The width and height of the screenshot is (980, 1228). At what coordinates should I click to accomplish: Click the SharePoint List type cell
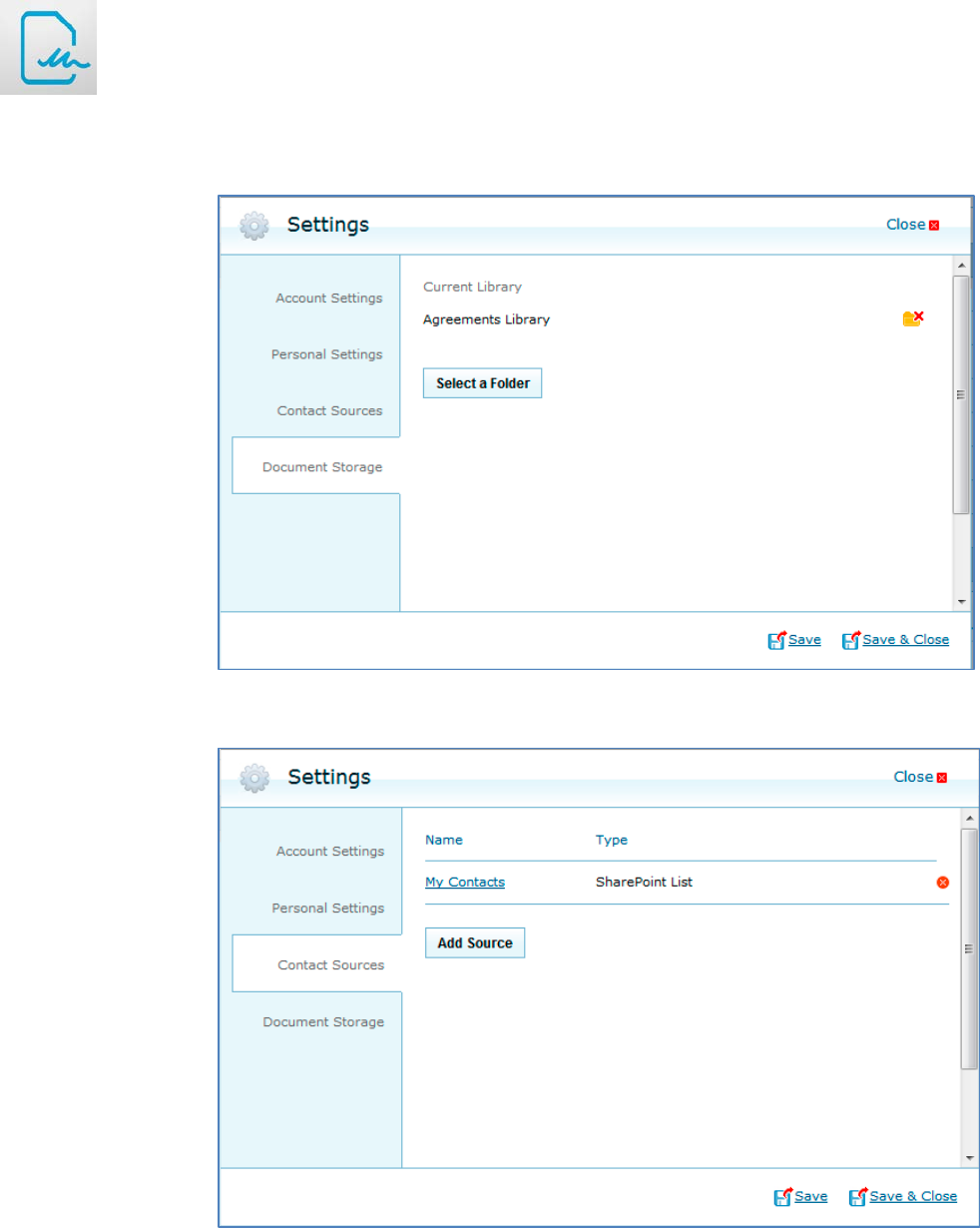[644, 883]
